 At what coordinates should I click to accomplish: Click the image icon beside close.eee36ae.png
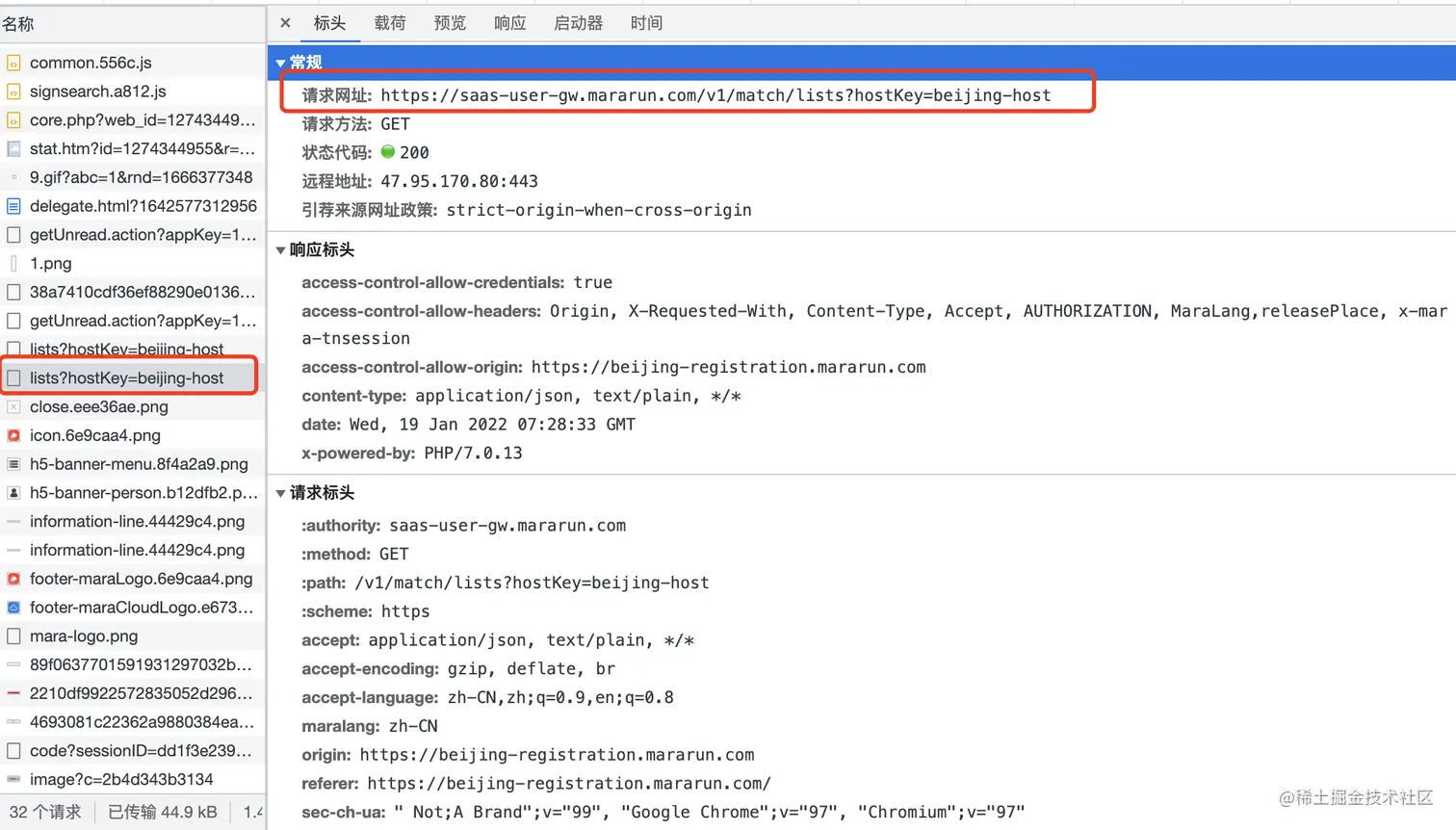coord(13,407)
